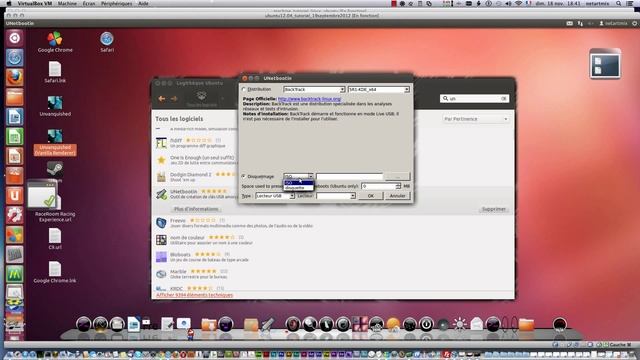Click the green M launcher icon

coord(14,273)
